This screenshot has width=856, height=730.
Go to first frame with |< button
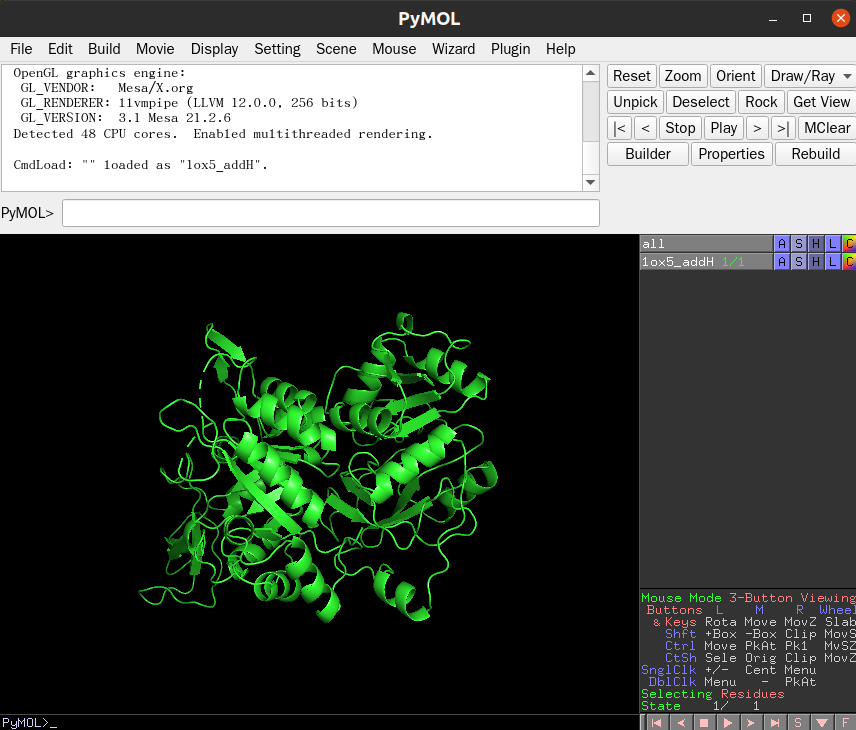(620, 128)
